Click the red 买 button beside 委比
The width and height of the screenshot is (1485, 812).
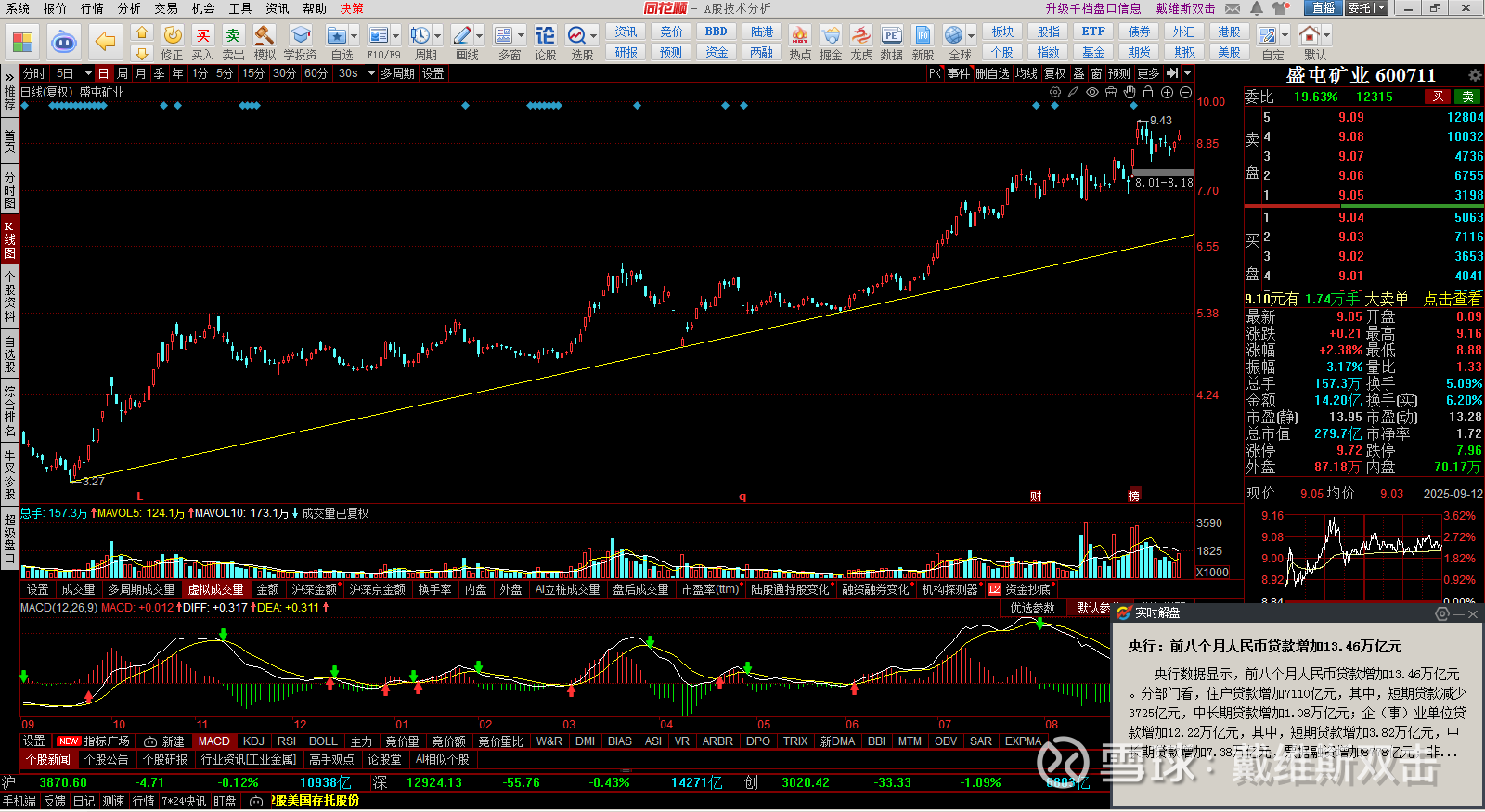pyautogui.click(x=1438, y=97)
